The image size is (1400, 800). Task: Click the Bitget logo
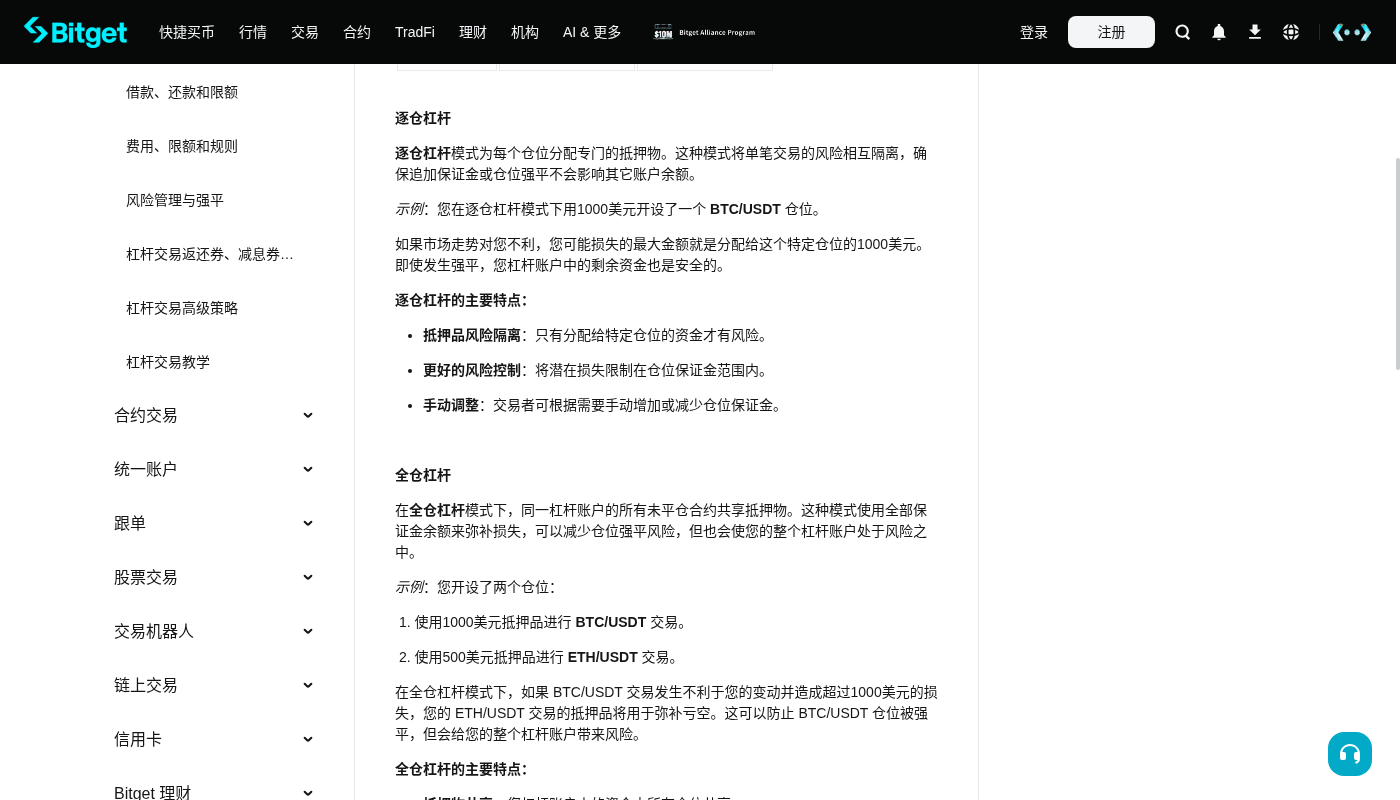point(76,32)
